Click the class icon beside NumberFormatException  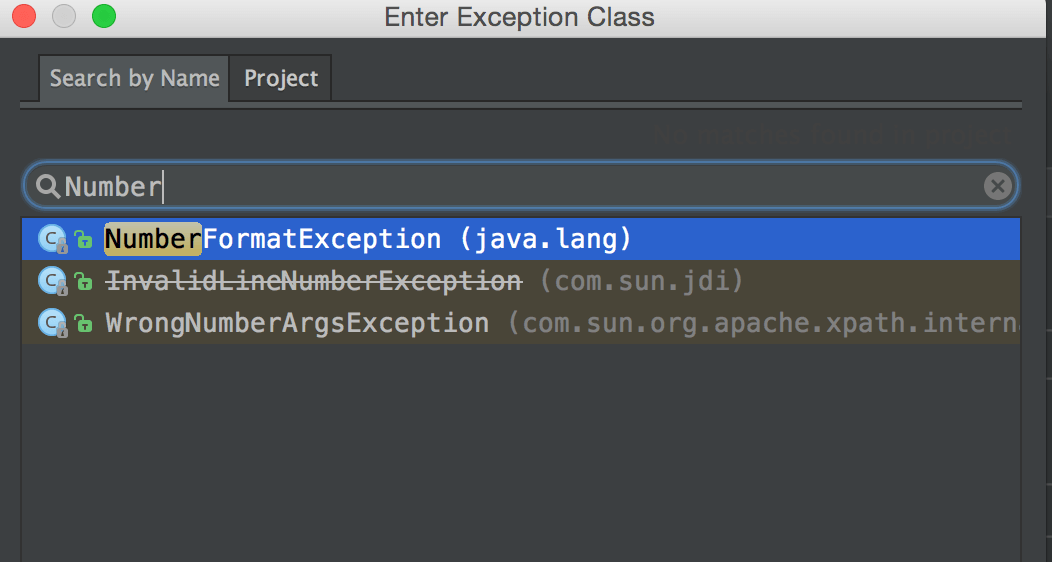(51, 240)
